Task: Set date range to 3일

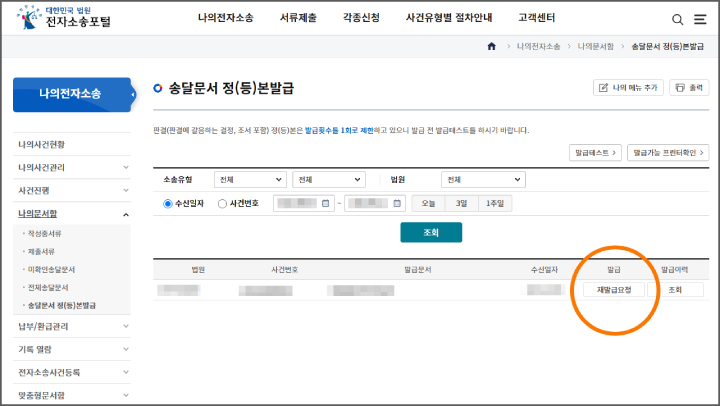Action: coord(461,203)
